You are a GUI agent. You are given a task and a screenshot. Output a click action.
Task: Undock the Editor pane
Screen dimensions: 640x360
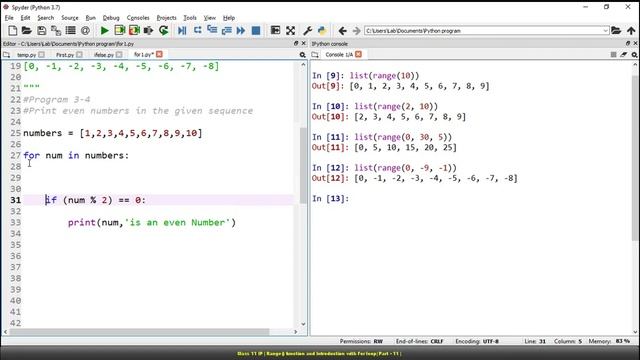296,43
